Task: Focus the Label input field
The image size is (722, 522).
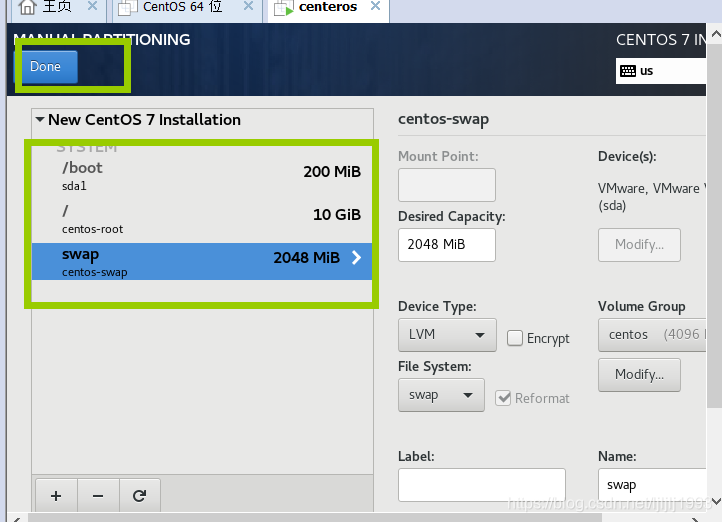Action: 482,485
